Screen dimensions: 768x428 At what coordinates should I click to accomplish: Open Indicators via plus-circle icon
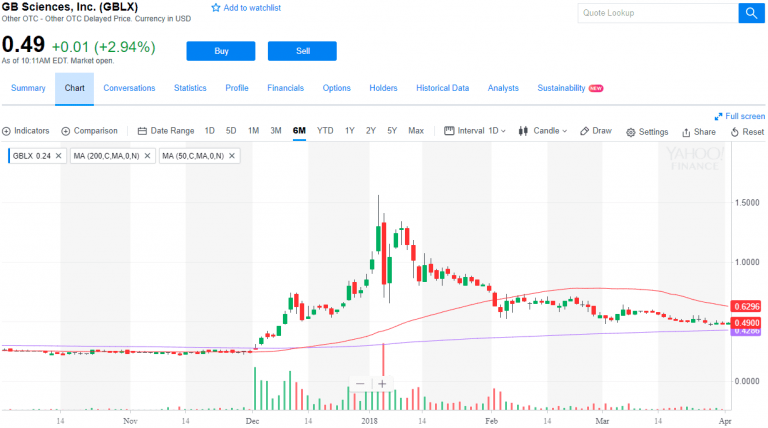(6, 131)
